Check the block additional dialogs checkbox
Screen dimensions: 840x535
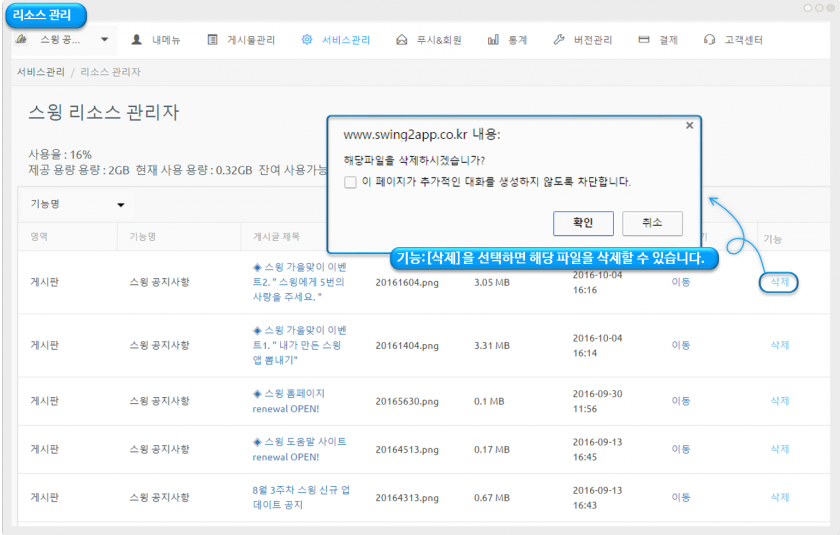350,182
